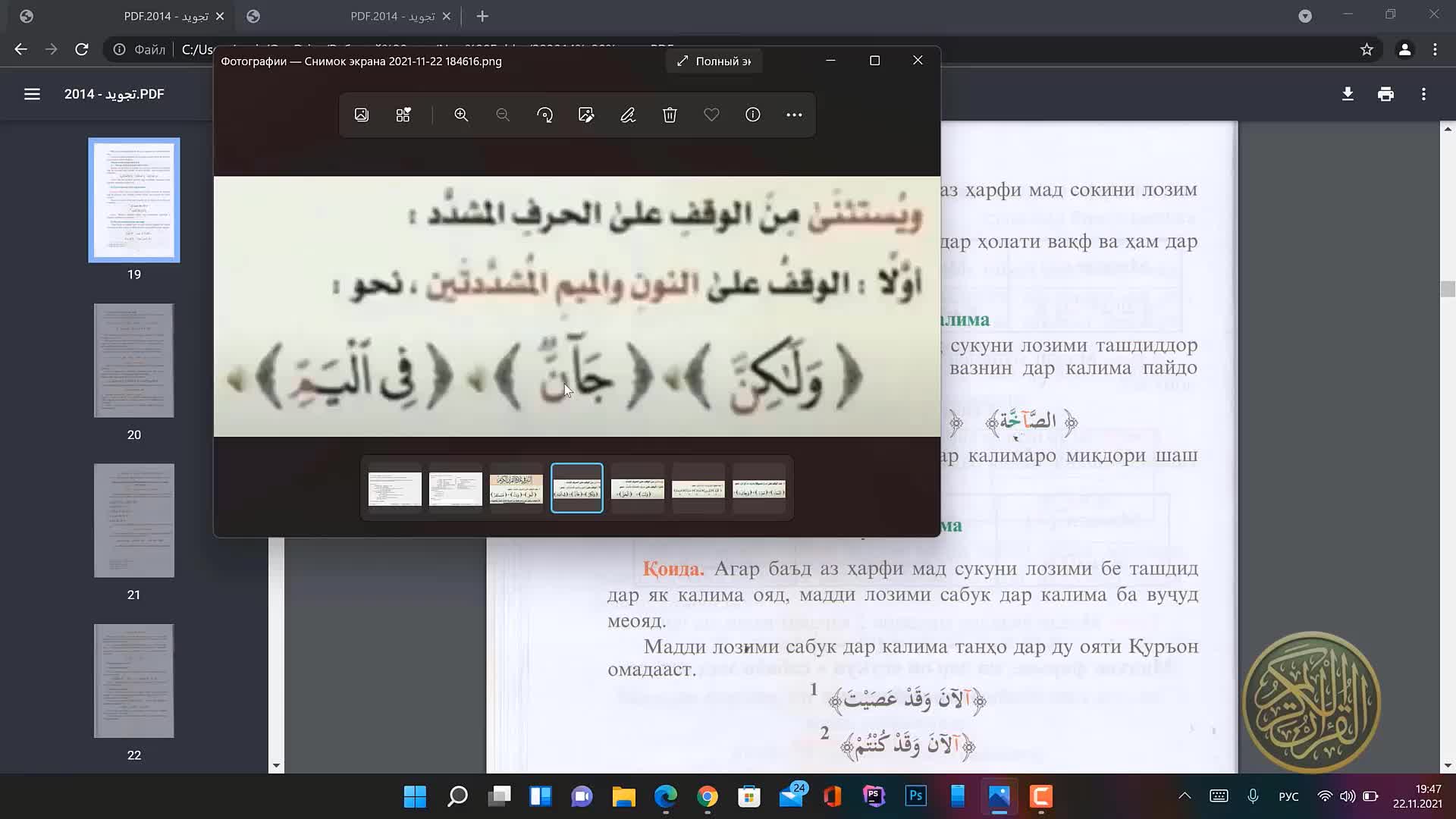Zoom out of the photo
Image resolution: width=1456 pixels, height=819 pixels.
pos(503,115)
